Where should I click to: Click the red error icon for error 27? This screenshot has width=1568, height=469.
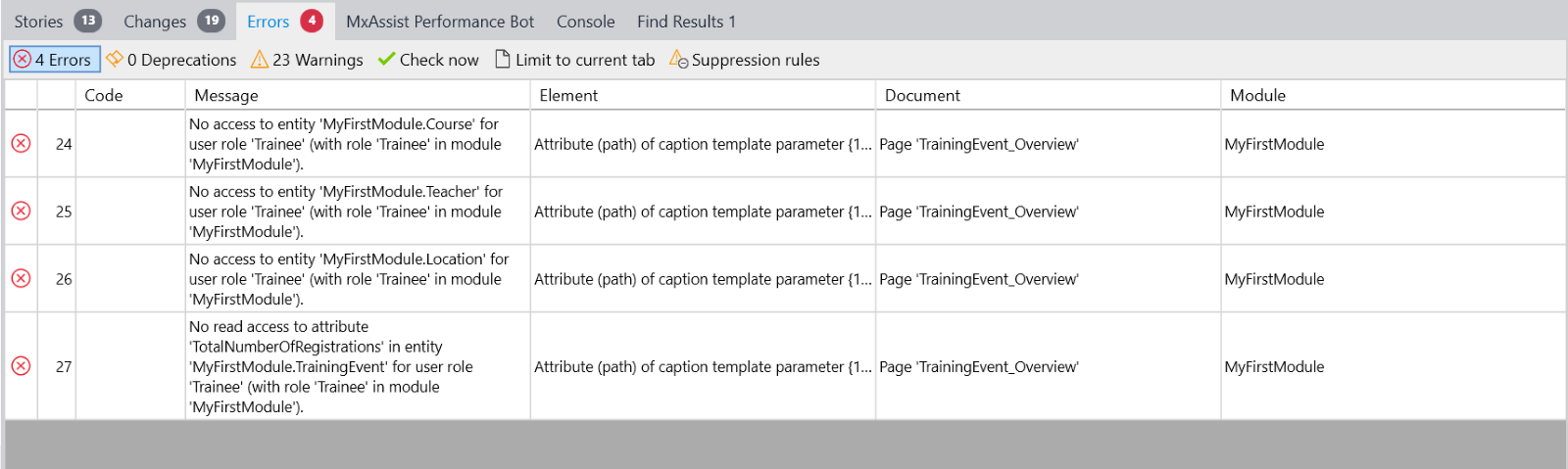21,366
